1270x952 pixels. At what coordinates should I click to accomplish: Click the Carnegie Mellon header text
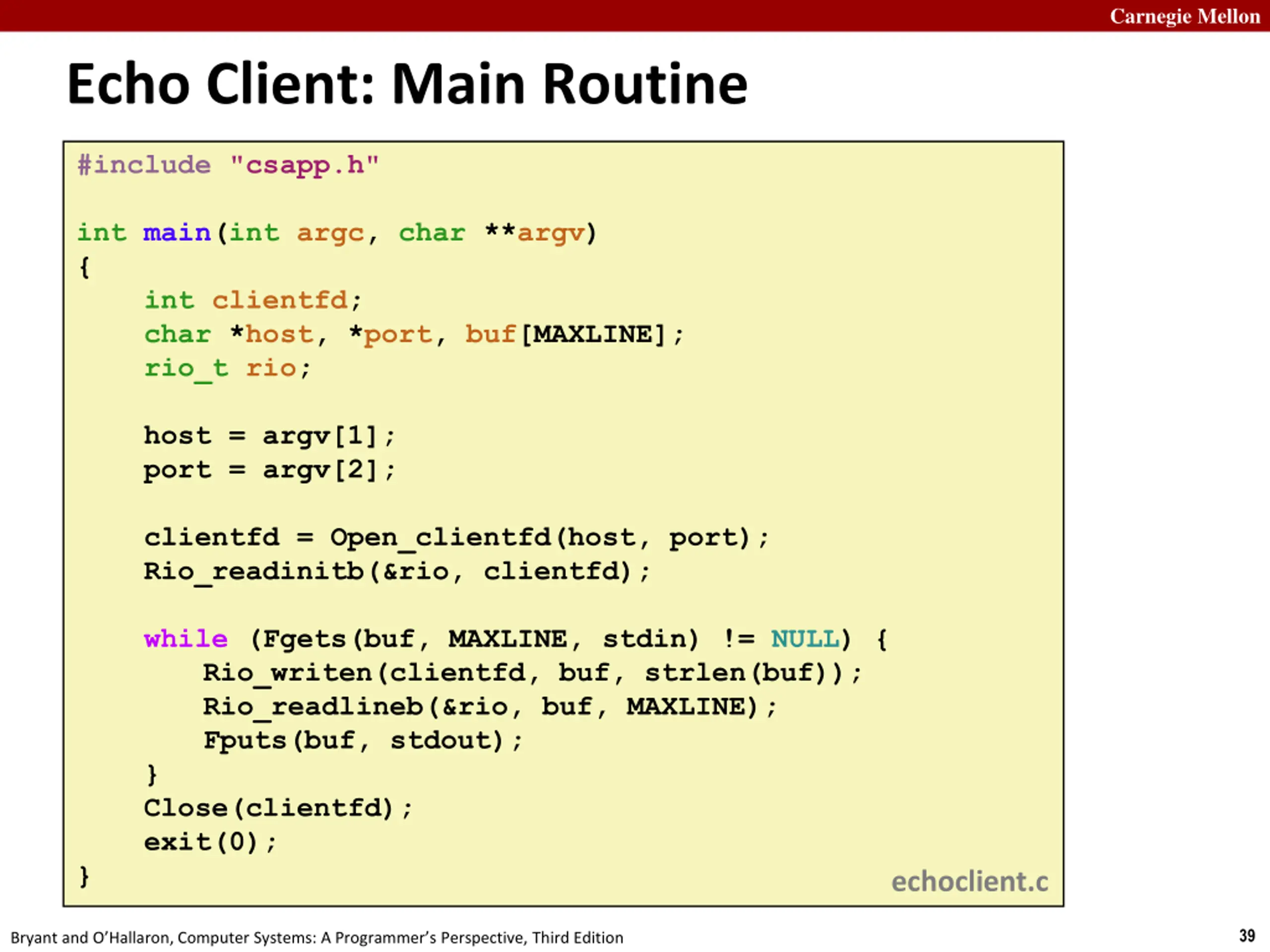[x=1185, y=16]
